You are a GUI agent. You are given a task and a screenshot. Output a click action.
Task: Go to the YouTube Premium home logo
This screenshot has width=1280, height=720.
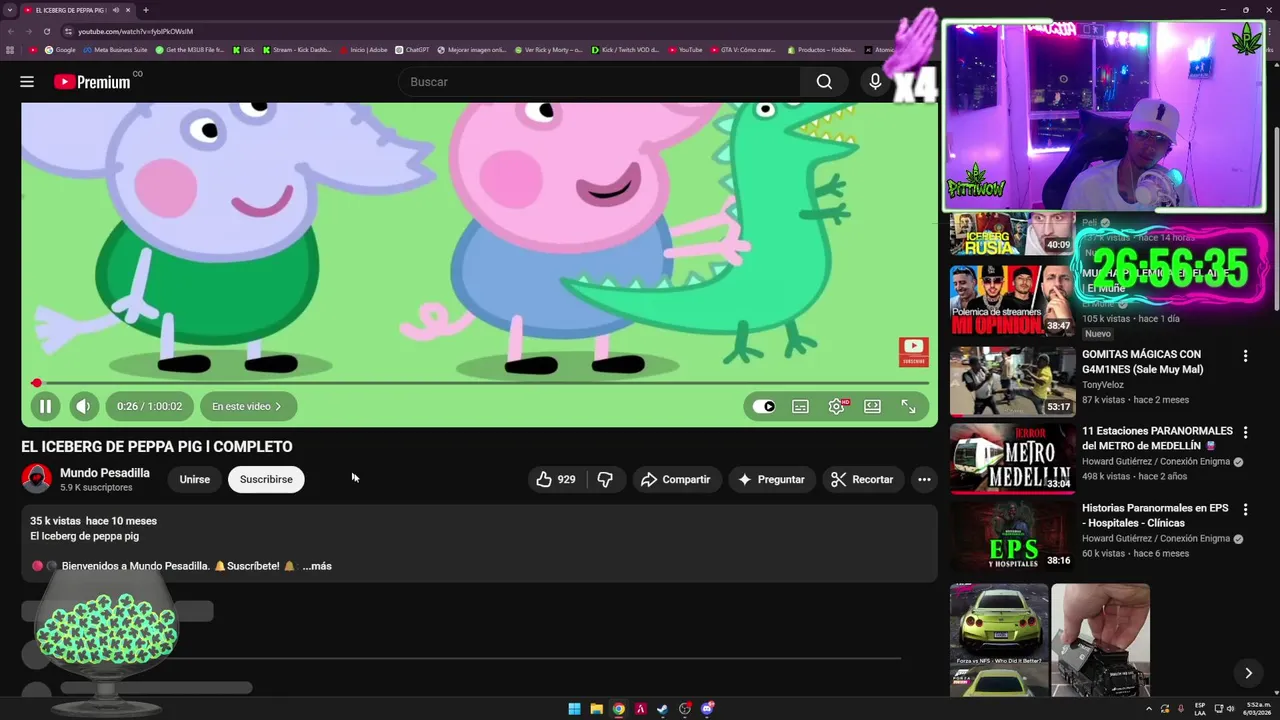(x=92, y=82)
